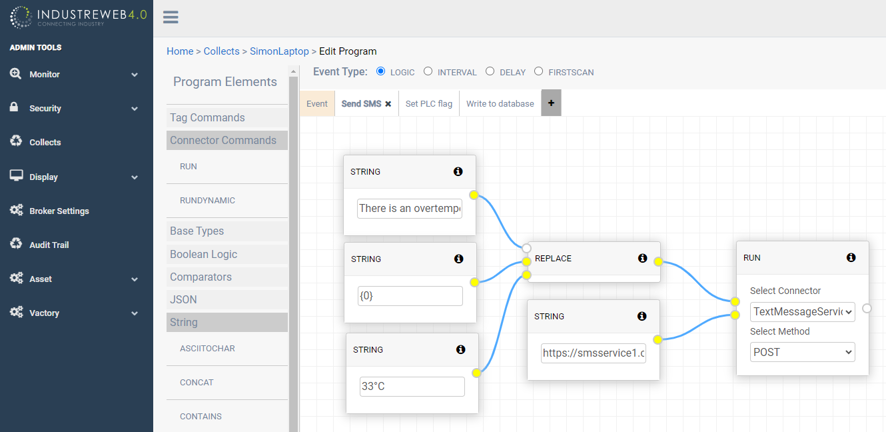
Task: Click the 'There is an overtempe' text field
Action: [410, 208]
